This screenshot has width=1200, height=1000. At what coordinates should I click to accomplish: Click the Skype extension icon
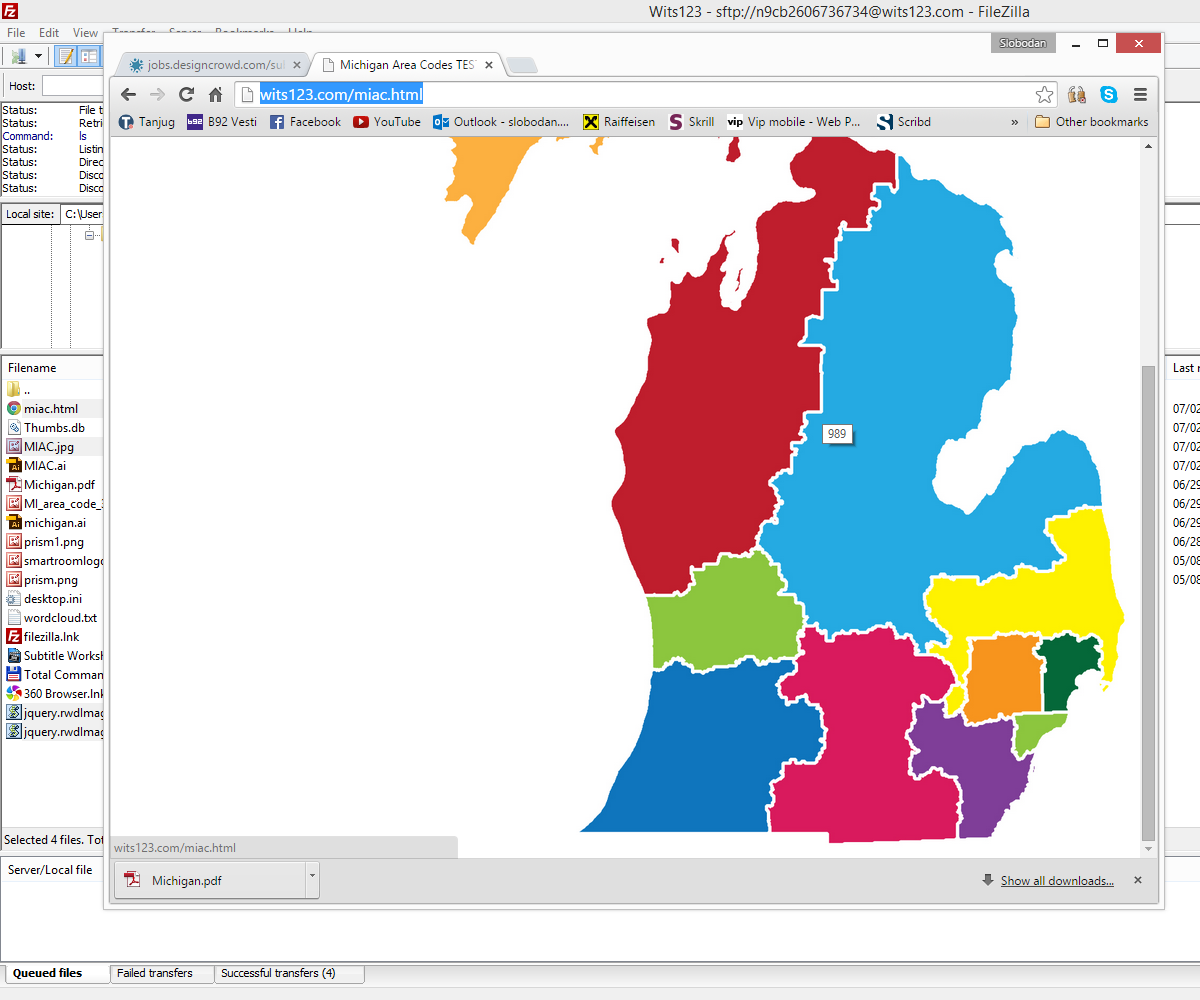pos(1108,95)
